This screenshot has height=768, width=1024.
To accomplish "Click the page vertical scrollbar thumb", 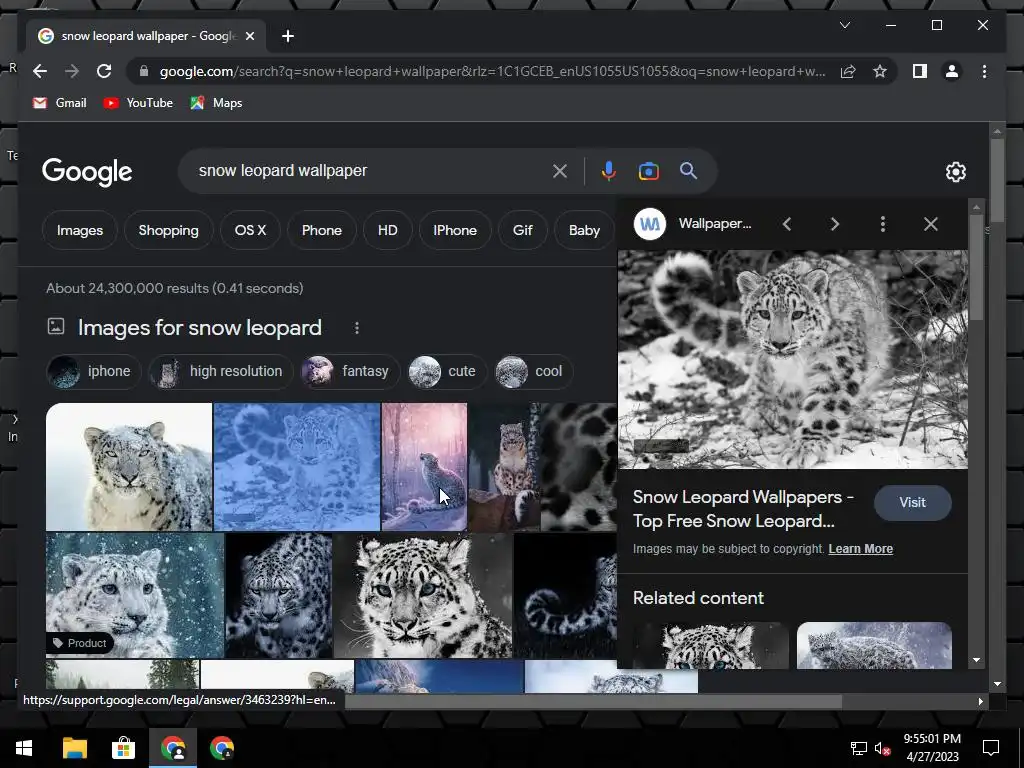I will [x=997, y=181].
